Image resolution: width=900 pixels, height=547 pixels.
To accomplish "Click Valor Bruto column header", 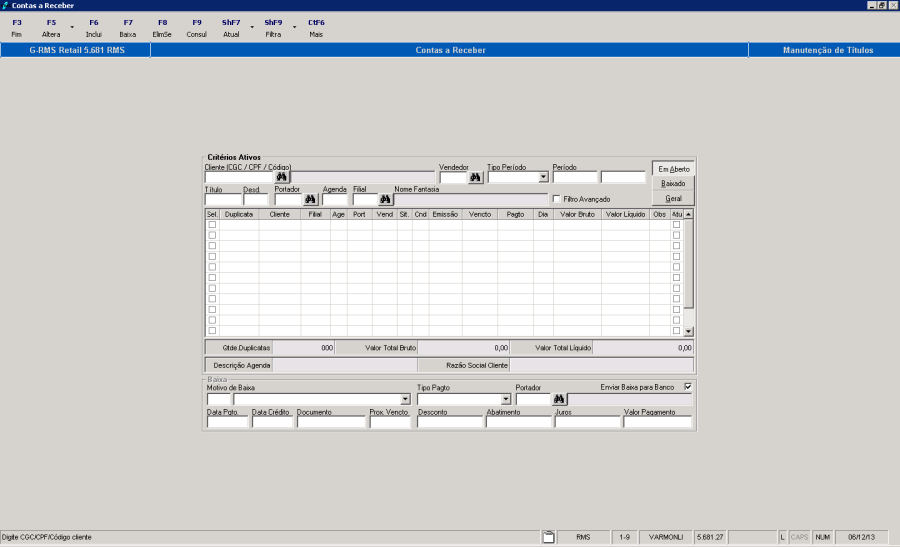I will tap(577, 214).
